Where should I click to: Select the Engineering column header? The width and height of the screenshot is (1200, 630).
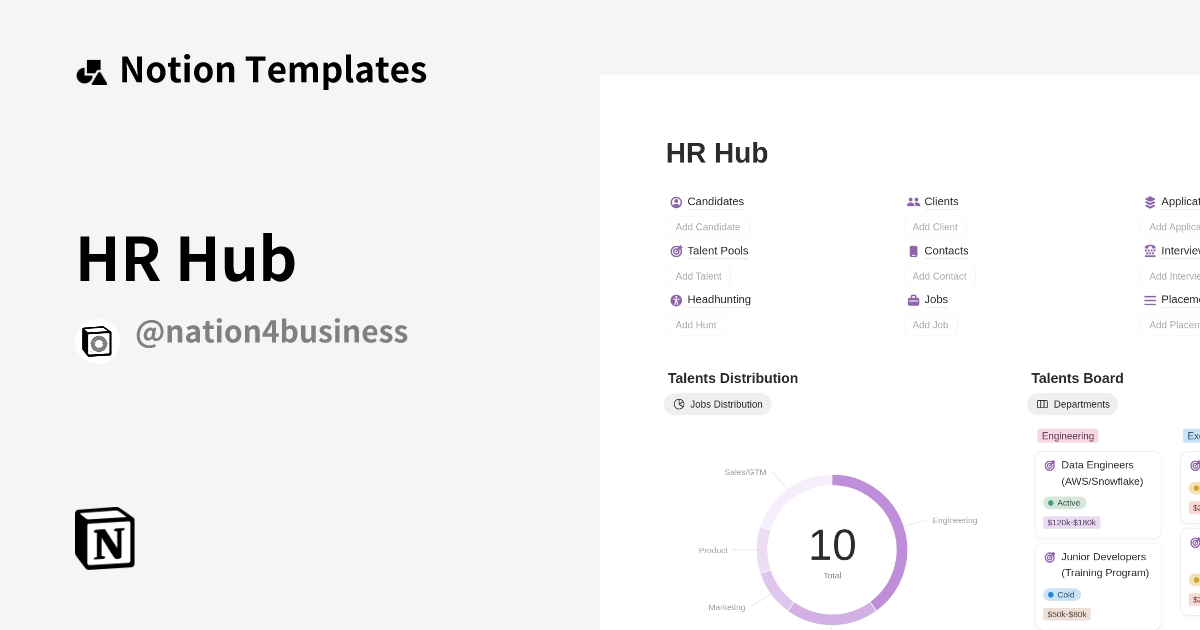click(1067, 436)
